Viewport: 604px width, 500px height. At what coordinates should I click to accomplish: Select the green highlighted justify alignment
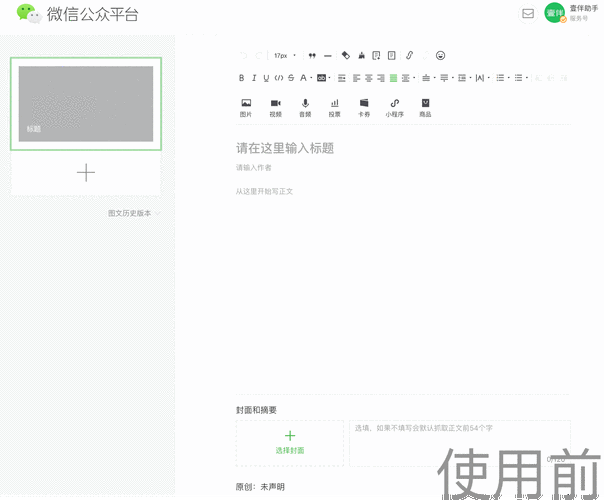(393, 78)
